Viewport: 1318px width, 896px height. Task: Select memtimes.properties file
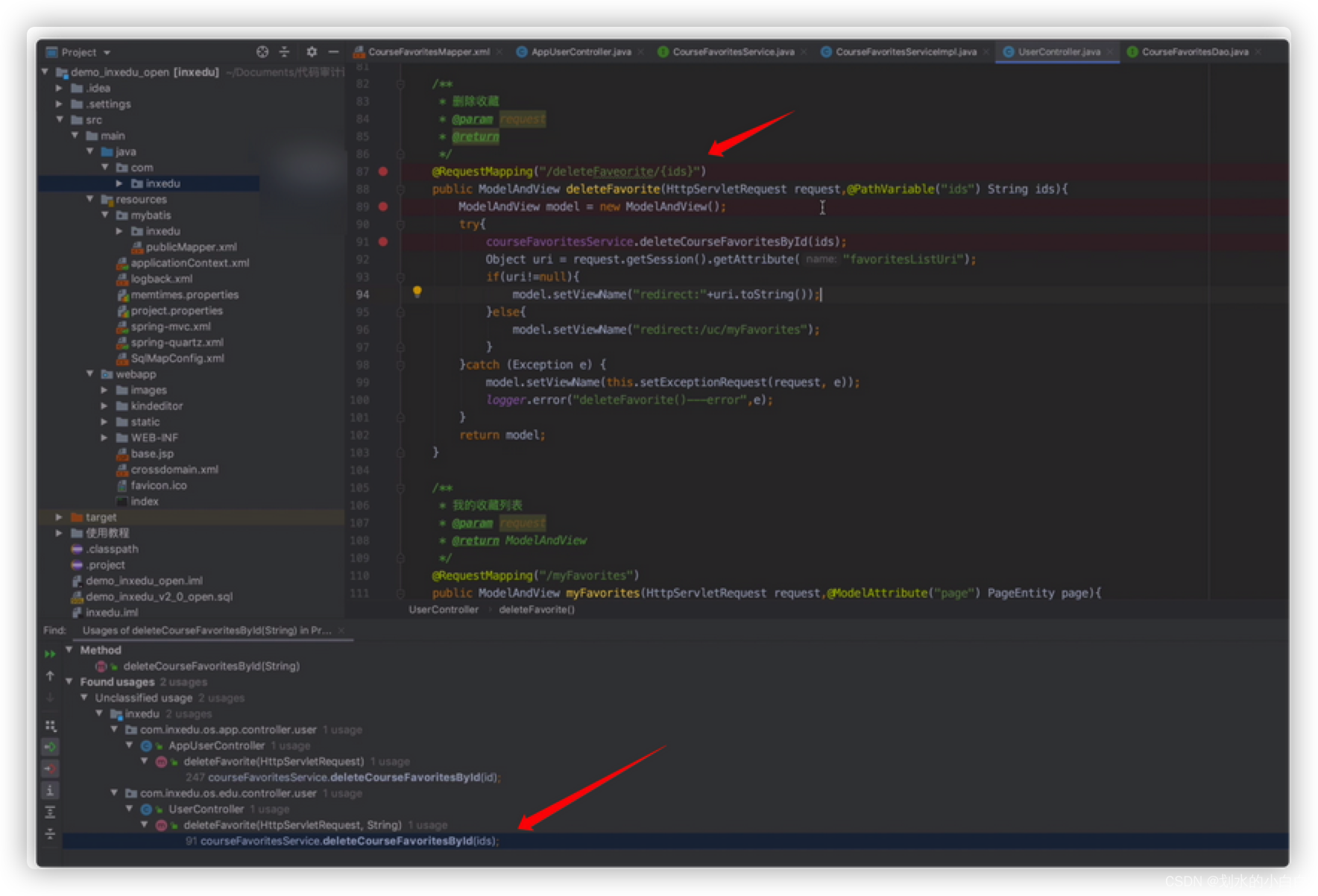pyautogui.click(x=184, y=294)
